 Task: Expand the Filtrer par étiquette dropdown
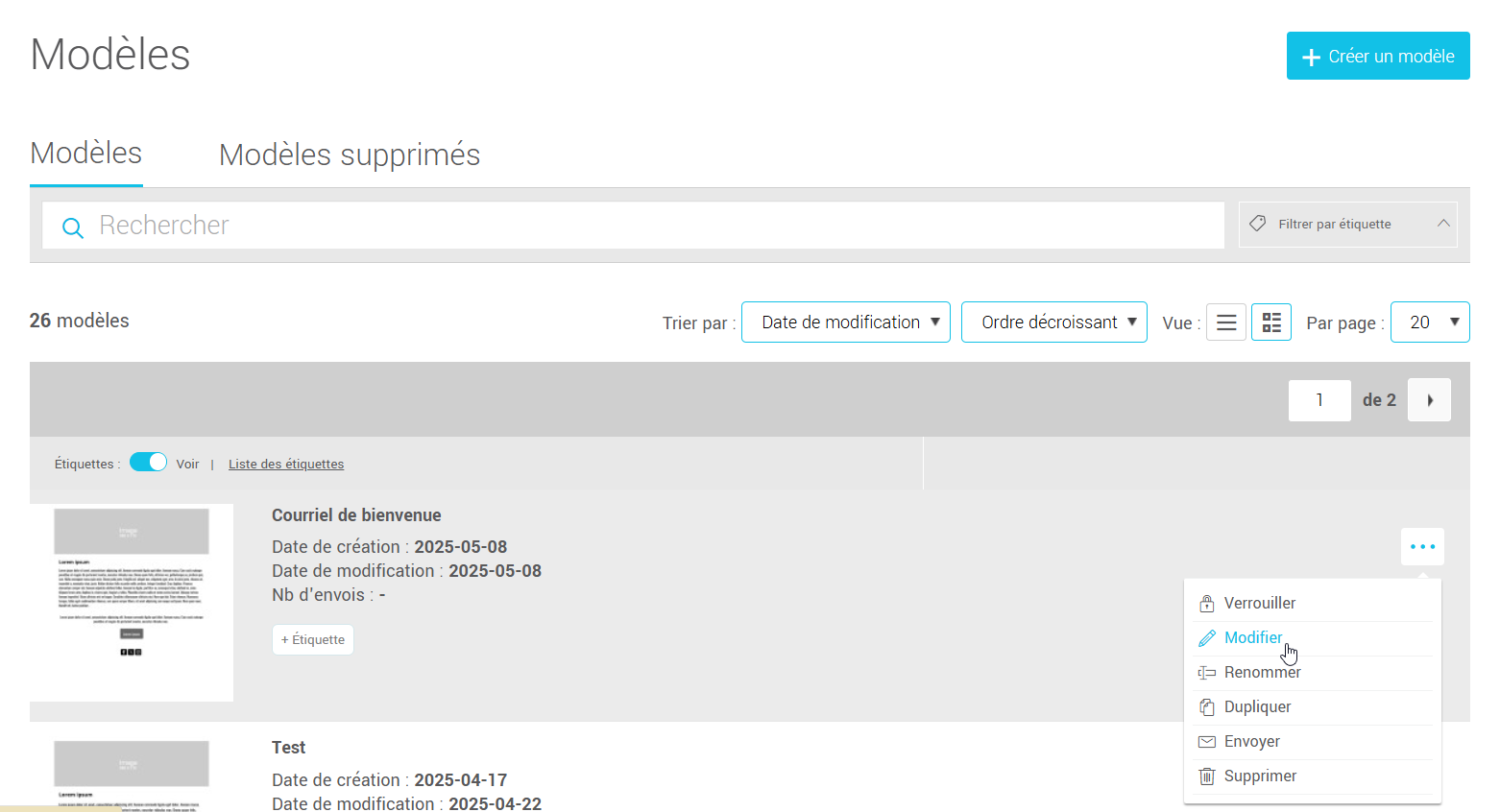coord(1348,225)
